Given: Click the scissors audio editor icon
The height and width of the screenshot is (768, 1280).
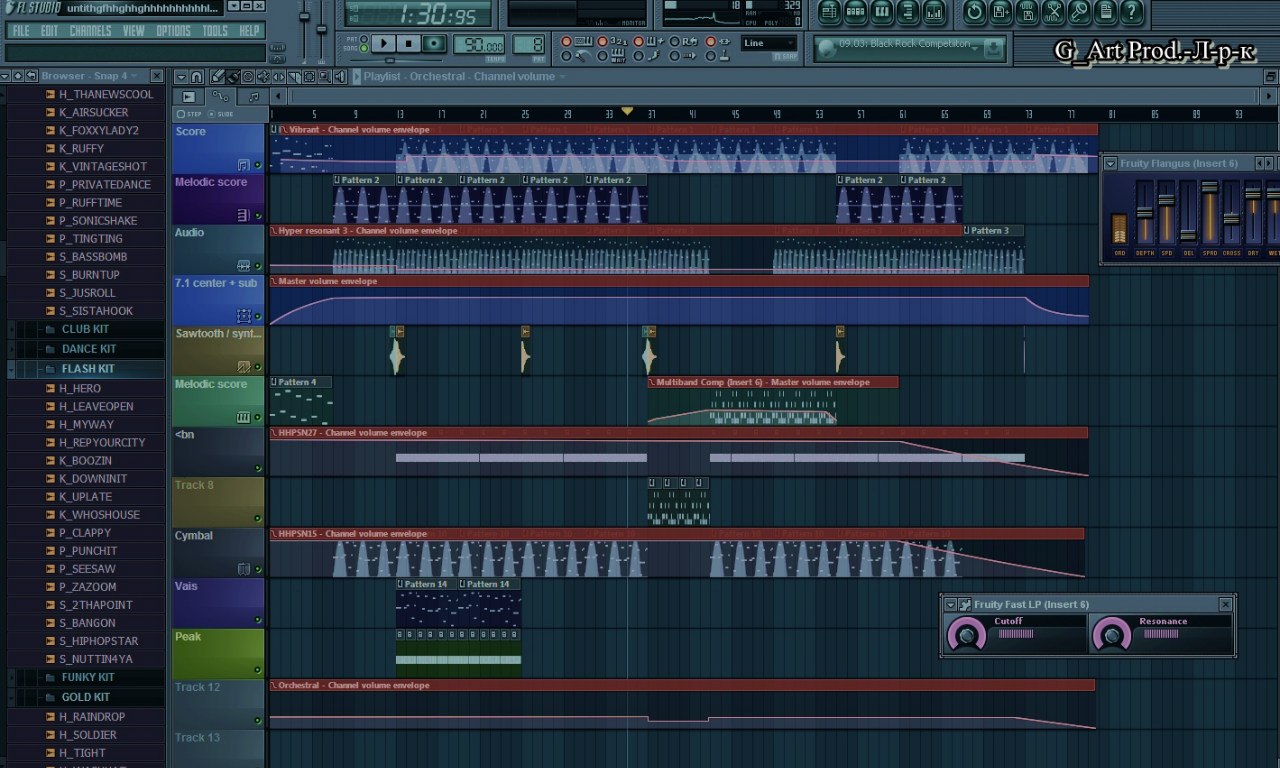Looking at the screenshot, I should (x=1053, y=12).
